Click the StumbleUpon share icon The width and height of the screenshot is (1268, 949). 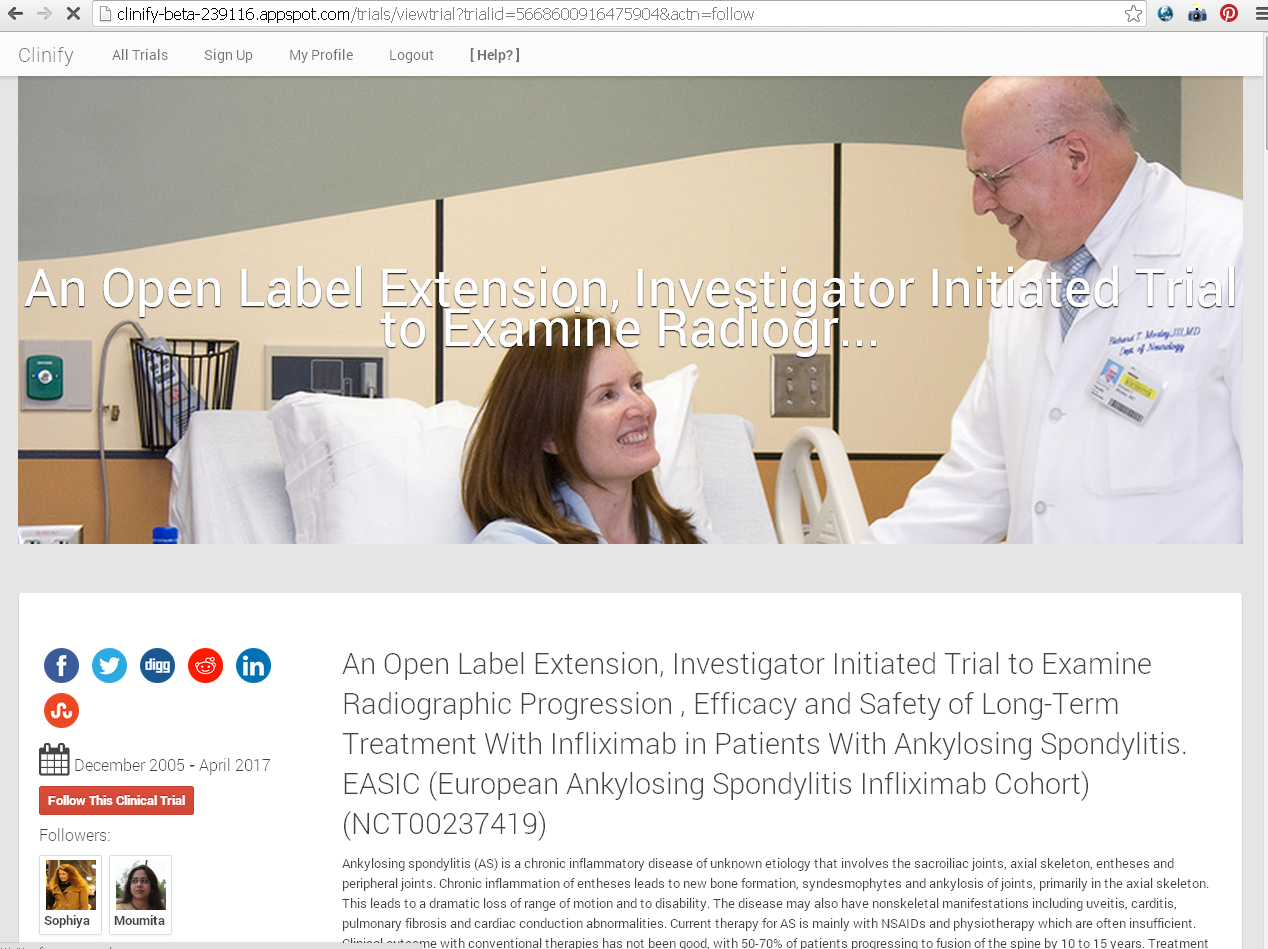coord(61,710)
